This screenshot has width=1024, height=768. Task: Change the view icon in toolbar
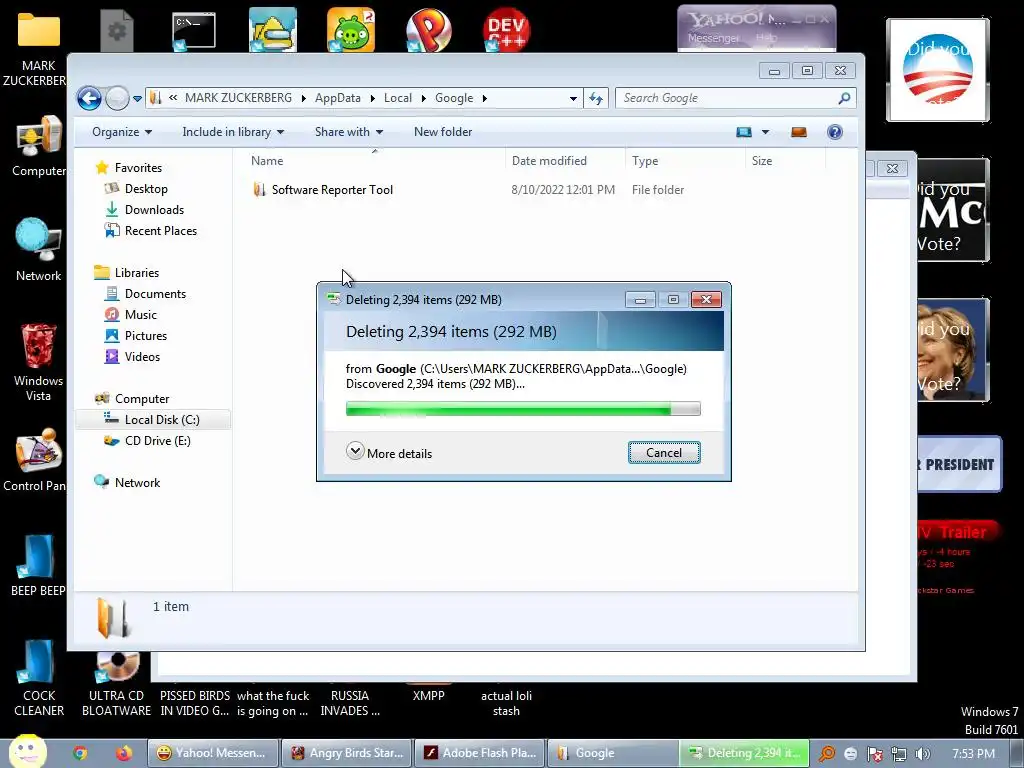[744, 132]
